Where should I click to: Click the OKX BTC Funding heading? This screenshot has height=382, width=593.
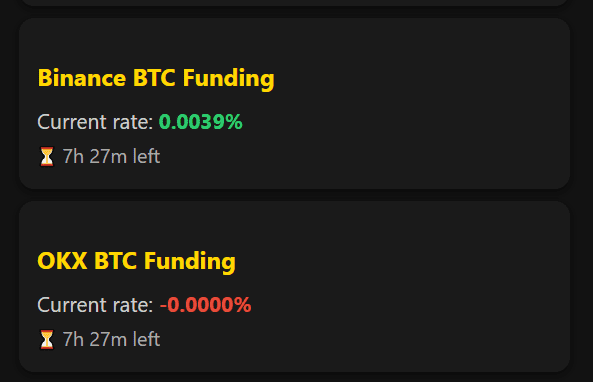coord(137,261)
